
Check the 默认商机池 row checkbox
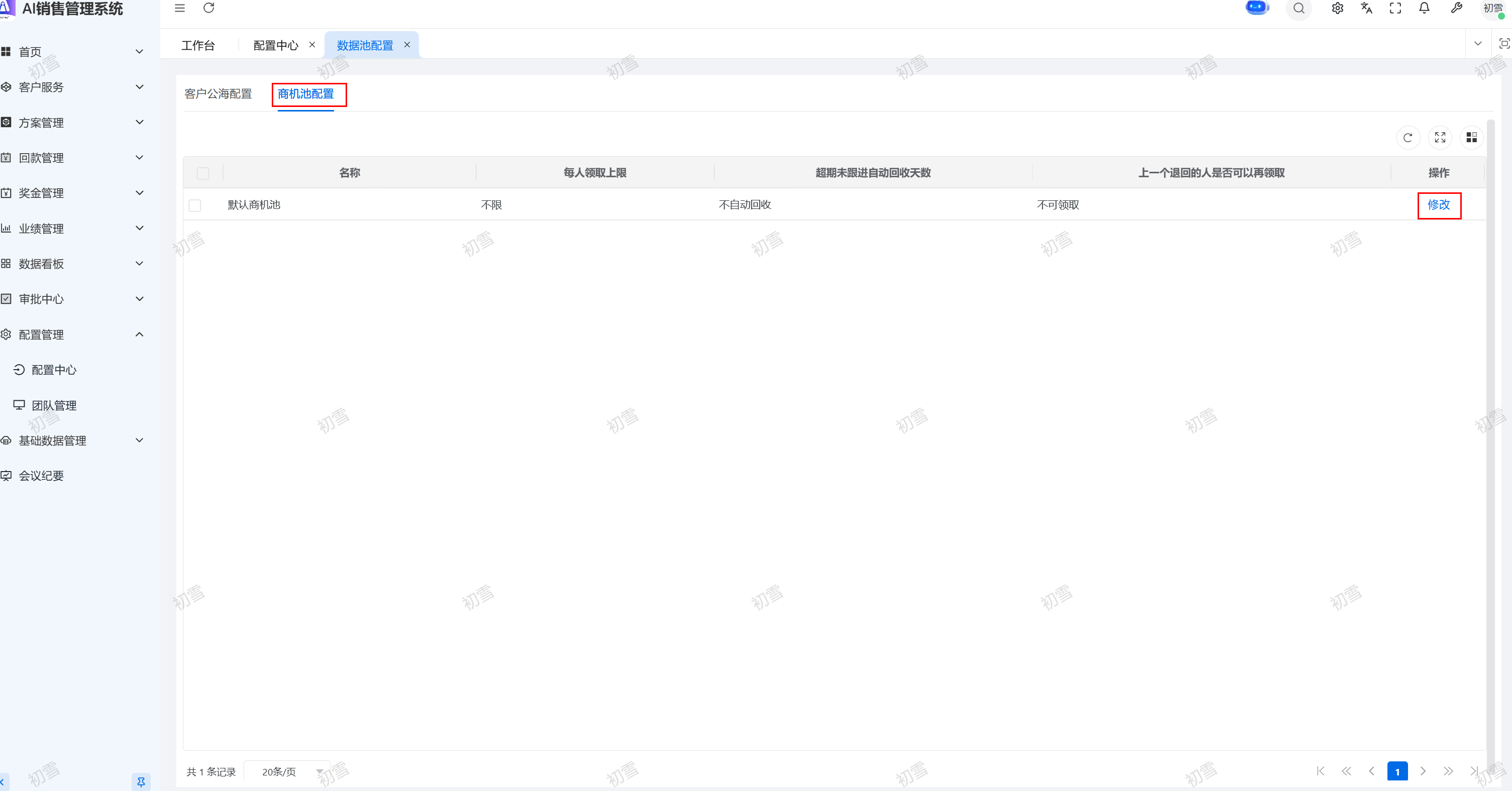[x=195, y=205]
